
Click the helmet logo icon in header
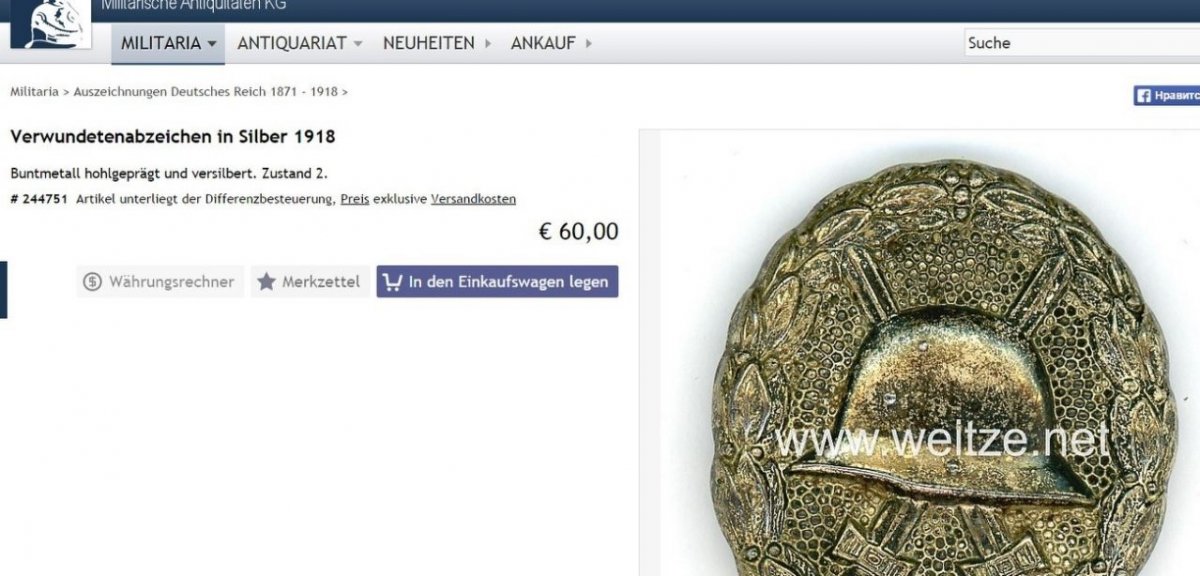pos(51,22)
